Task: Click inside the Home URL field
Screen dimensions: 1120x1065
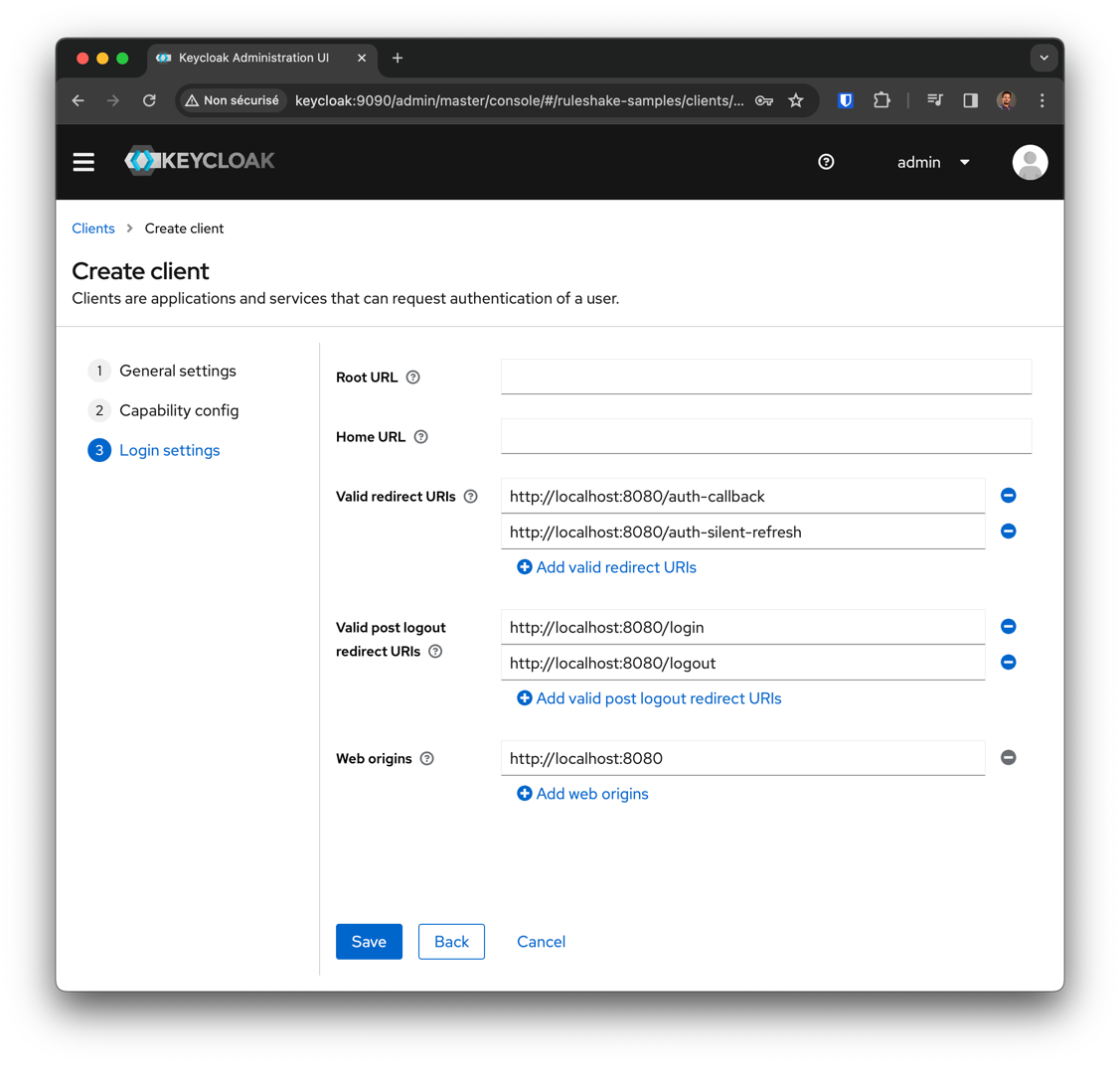Action: tap(765, 436)
